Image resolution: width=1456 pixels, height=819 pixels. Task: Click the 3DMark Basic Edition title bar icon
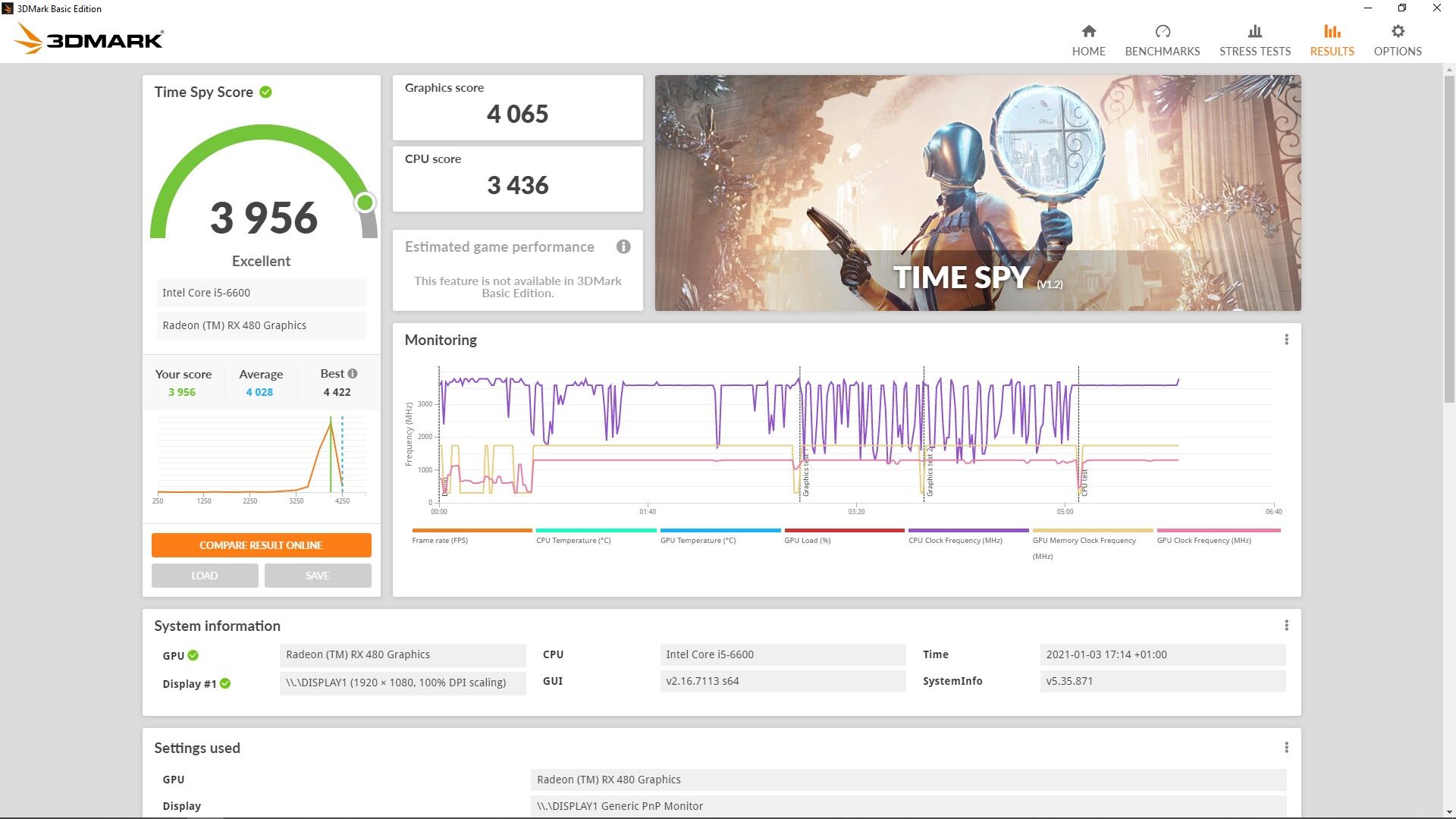point(8,8)
